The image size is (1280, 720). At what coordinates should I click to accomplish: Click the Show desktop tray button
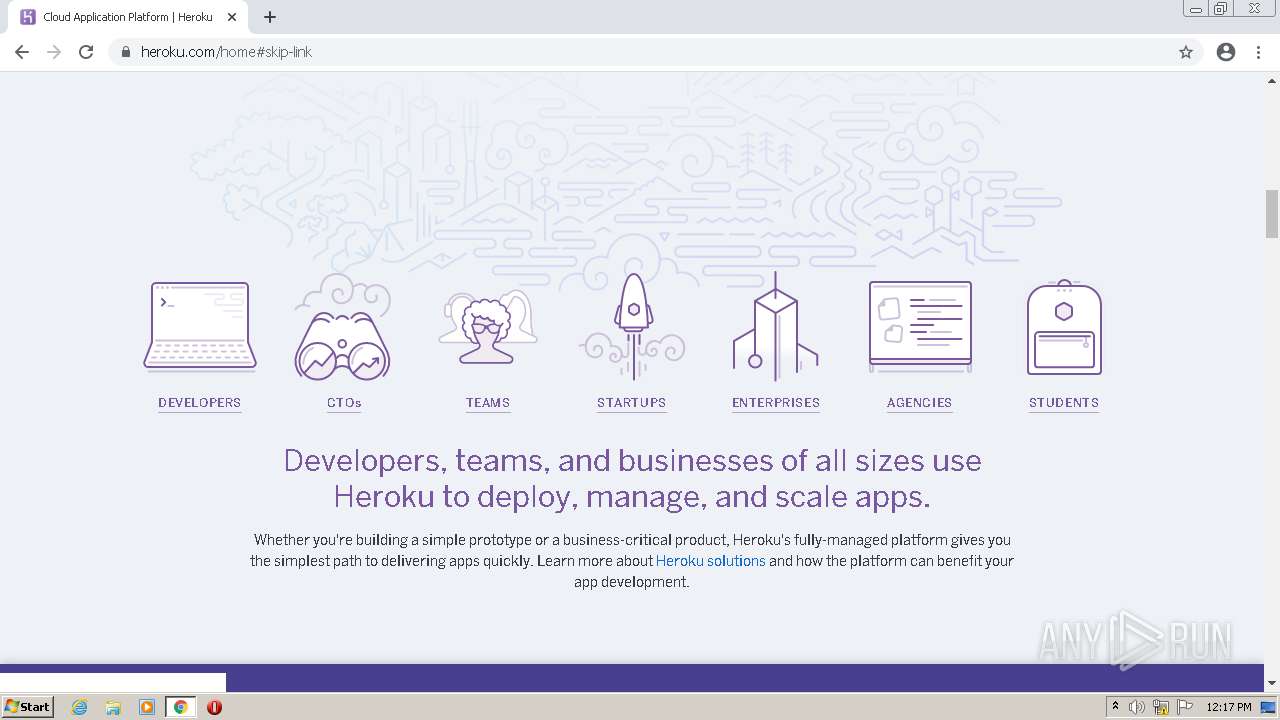pos(1269,707)
